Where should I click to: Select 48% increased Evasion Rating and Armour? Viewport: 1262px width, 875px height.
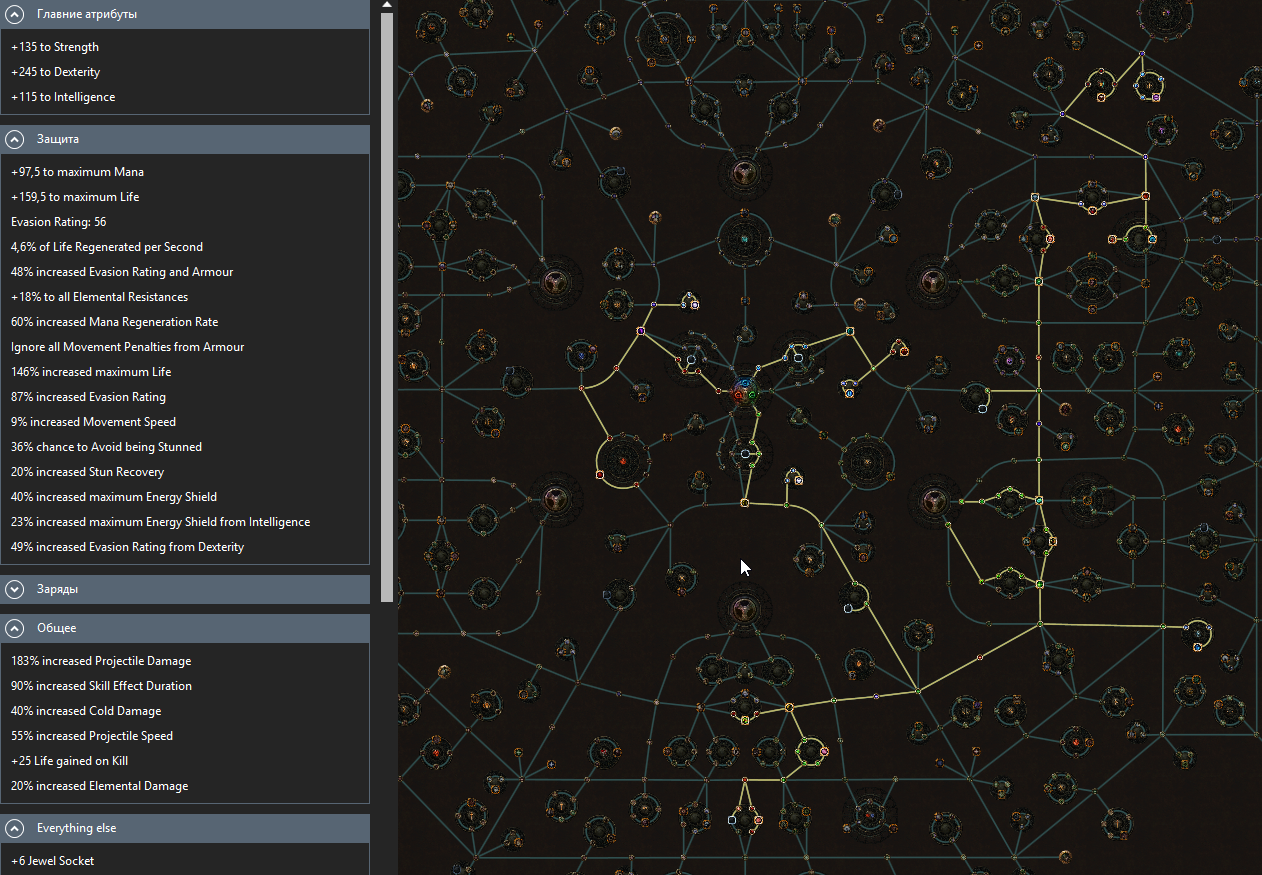point(122,272)
